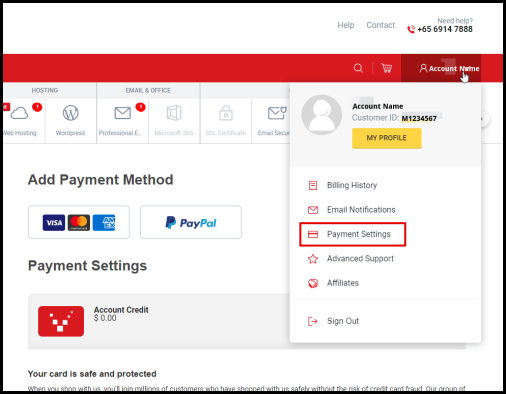Click the MY PROFILE button
Viewport: 506px width, 394px height.
tap(387, 138)
